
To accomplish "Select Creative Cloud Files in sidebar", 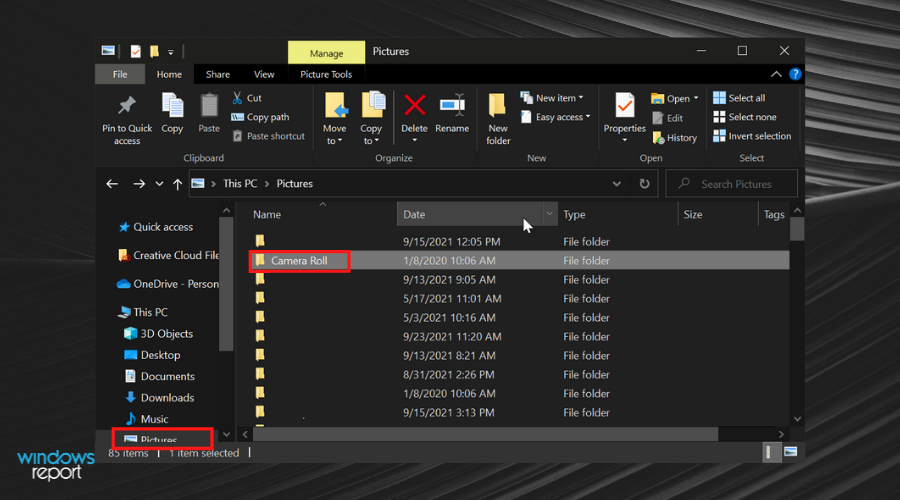I will (169, 255).
